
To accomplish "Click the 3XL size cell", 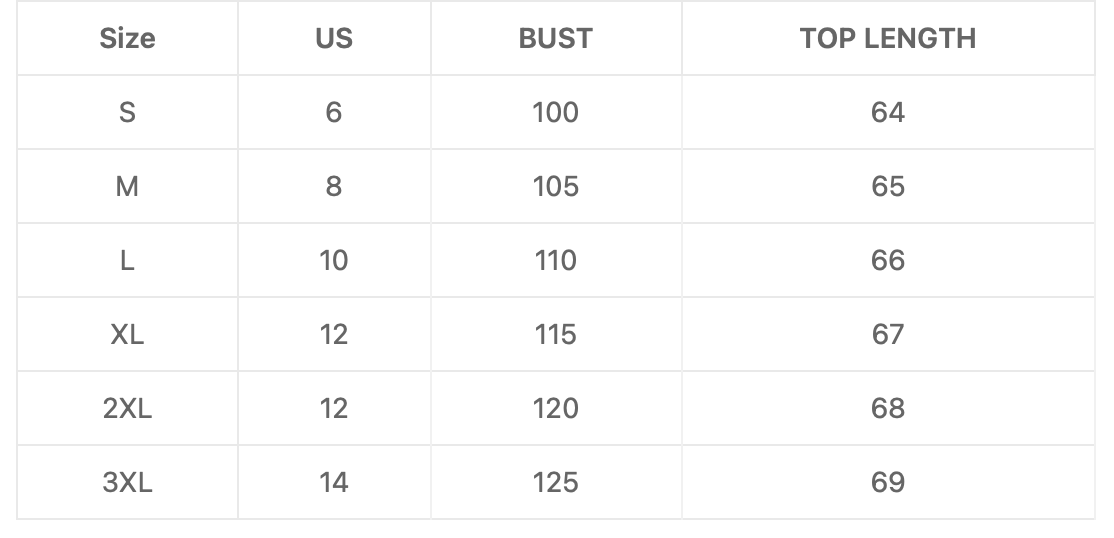I will (x=127, y=482).
